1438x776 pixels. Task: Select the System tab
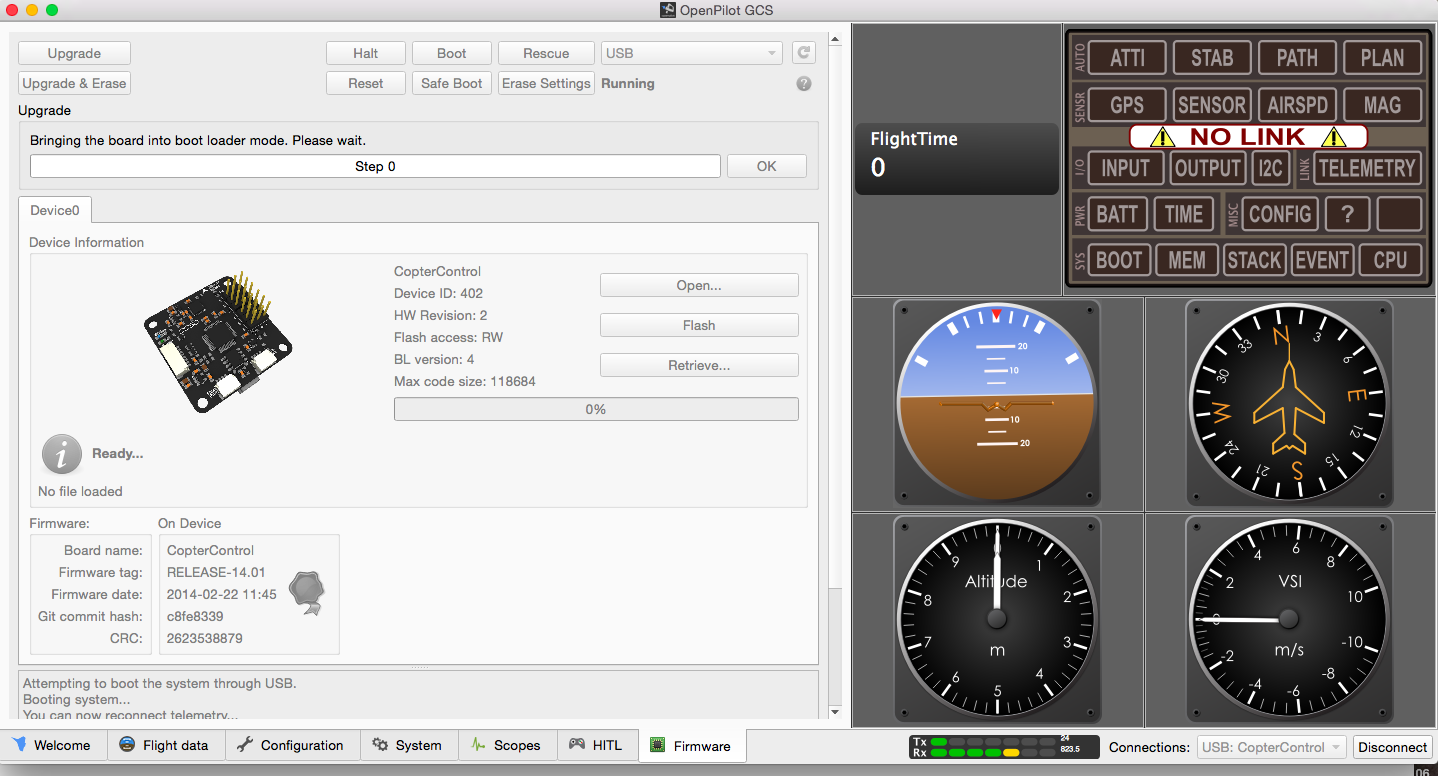(x=407, y=745)
